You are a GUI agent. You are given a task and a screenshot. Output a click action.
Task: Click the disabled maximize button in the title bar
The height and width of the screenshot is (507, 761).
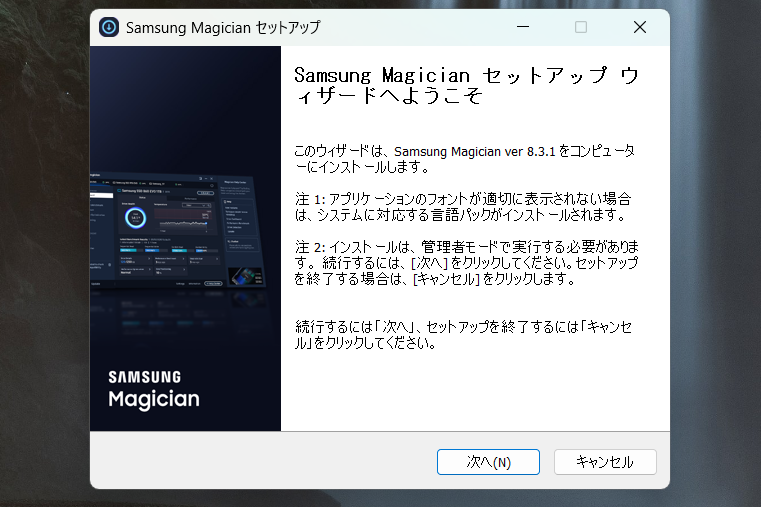pos(581,27)
